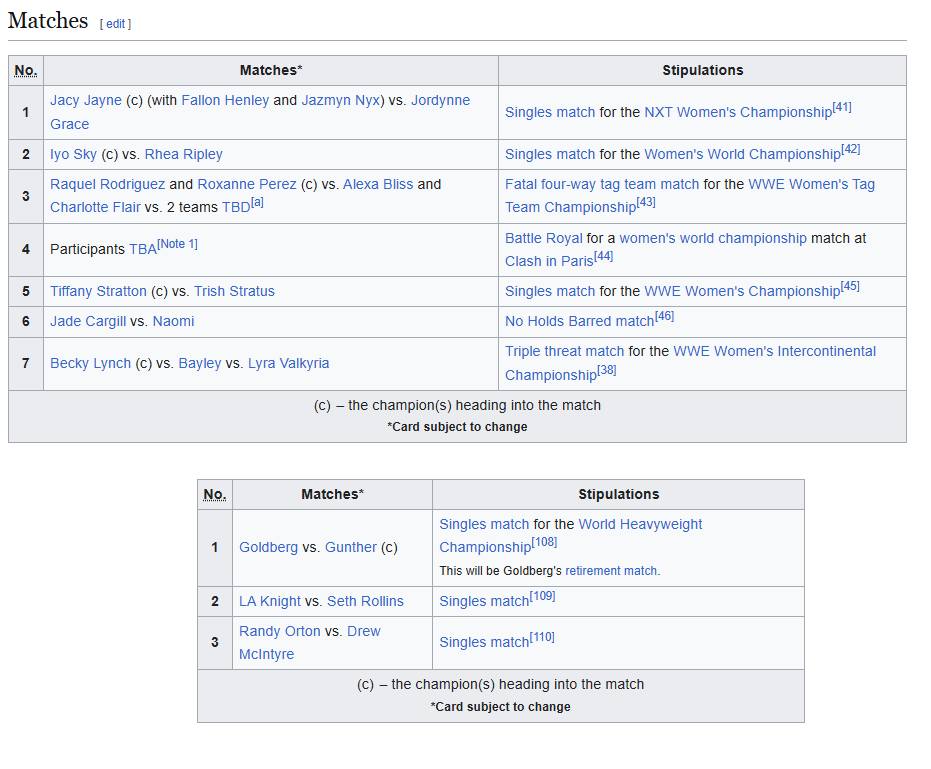Image resolution: width=931 pixels, height=769 pixels.
Task: Open the Jazmyn Nyx link
Action: (x=340, y=100)
